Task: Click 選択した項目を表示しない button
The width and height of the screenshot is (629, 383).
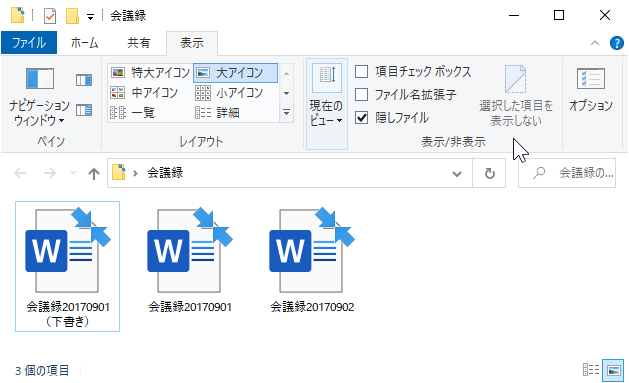Action: point(516,96)
